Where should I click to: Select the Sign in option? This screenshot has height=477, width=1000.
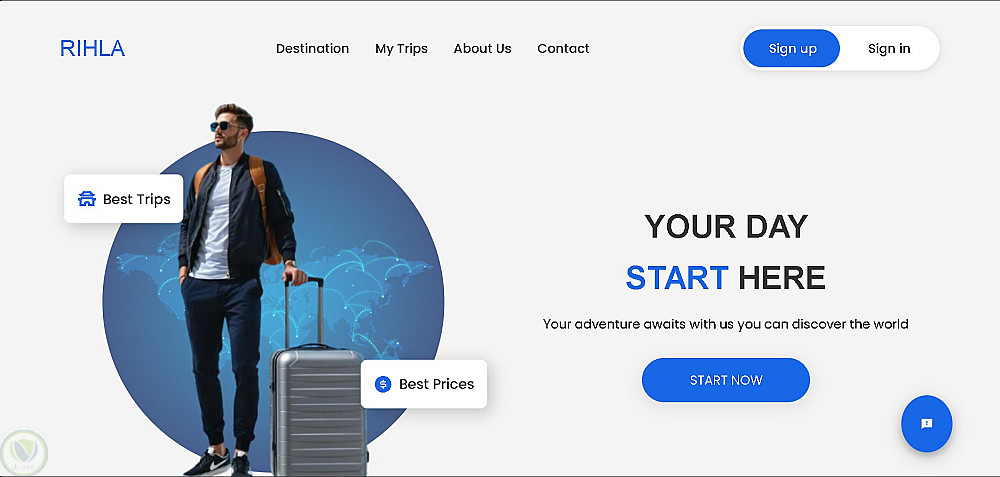point(889,48)
